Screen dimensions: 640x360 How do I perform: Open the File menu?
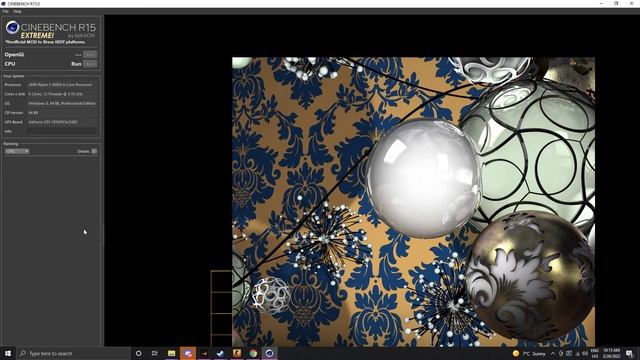coord(5,11)
